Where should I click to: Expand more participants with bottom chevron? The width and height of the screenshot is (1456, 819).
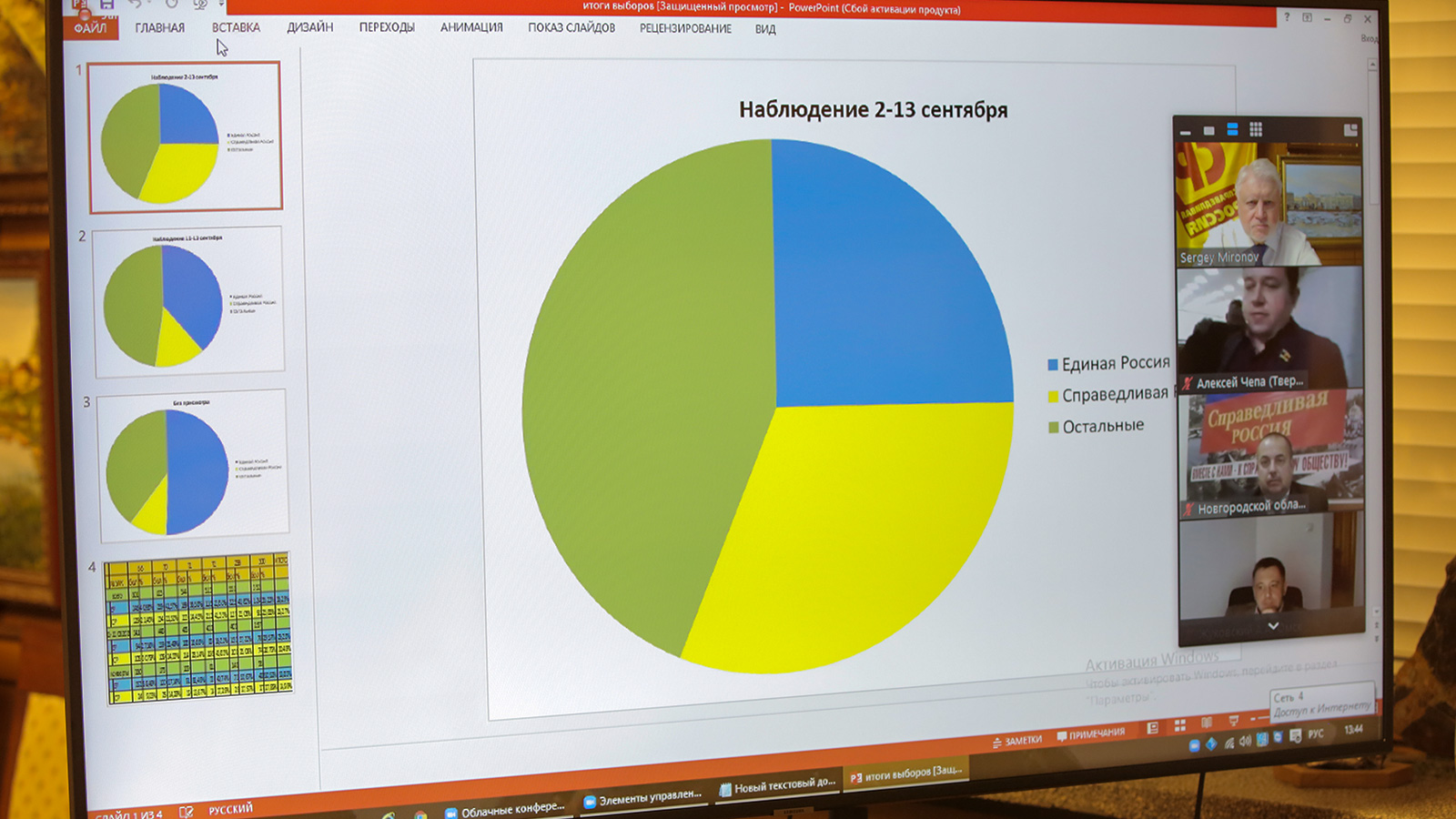point(1273,626)
